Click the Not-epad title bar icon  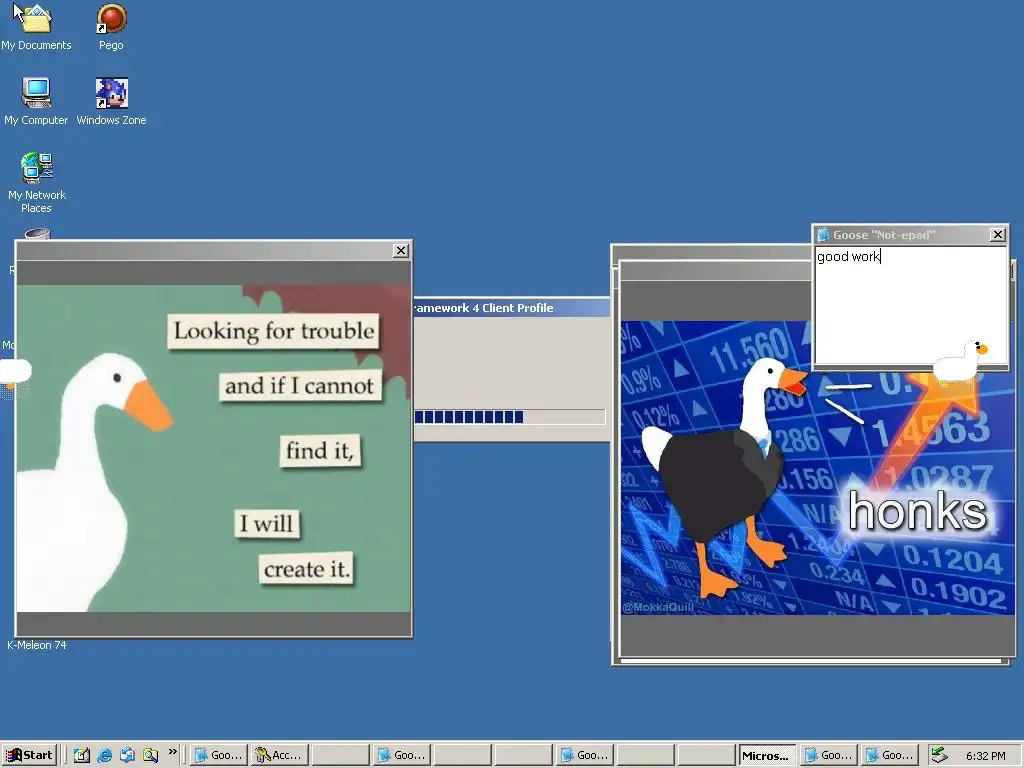click(x=823, y=234)
